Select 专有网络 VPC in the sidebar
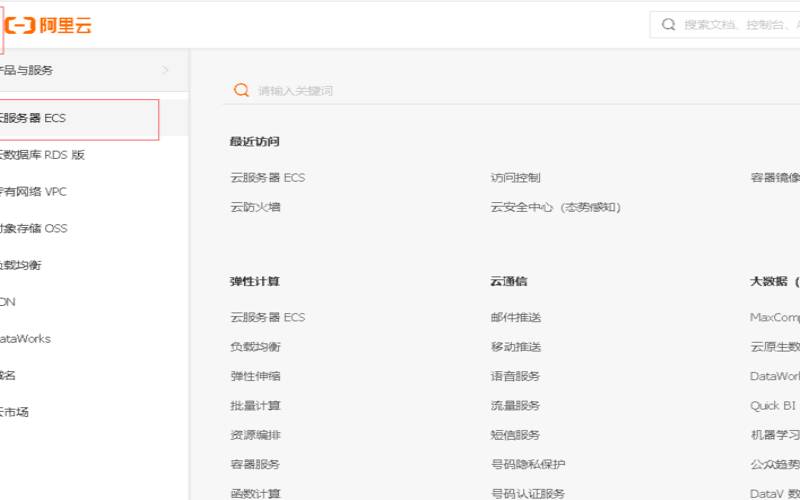 [x=33, y=191]
